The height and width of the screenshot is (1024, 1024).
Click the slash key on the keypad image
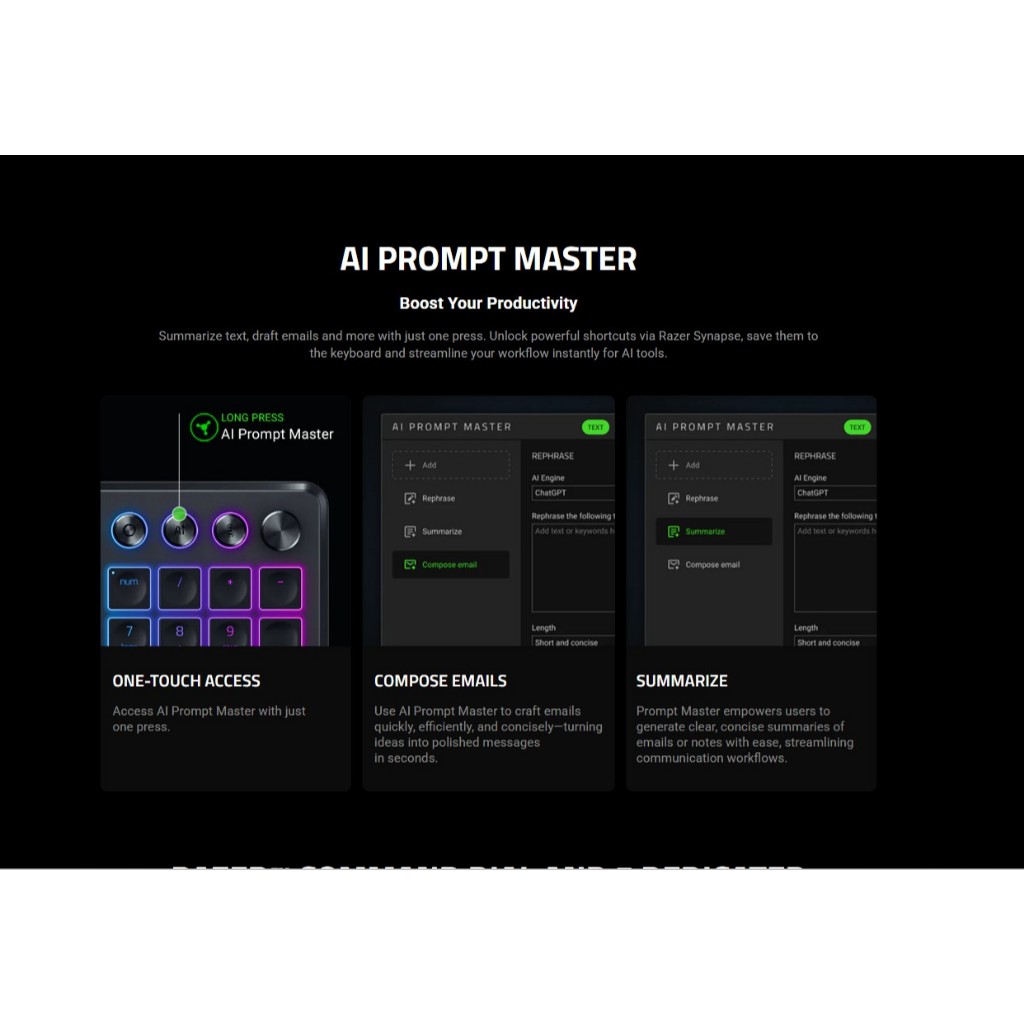point(180,588)
